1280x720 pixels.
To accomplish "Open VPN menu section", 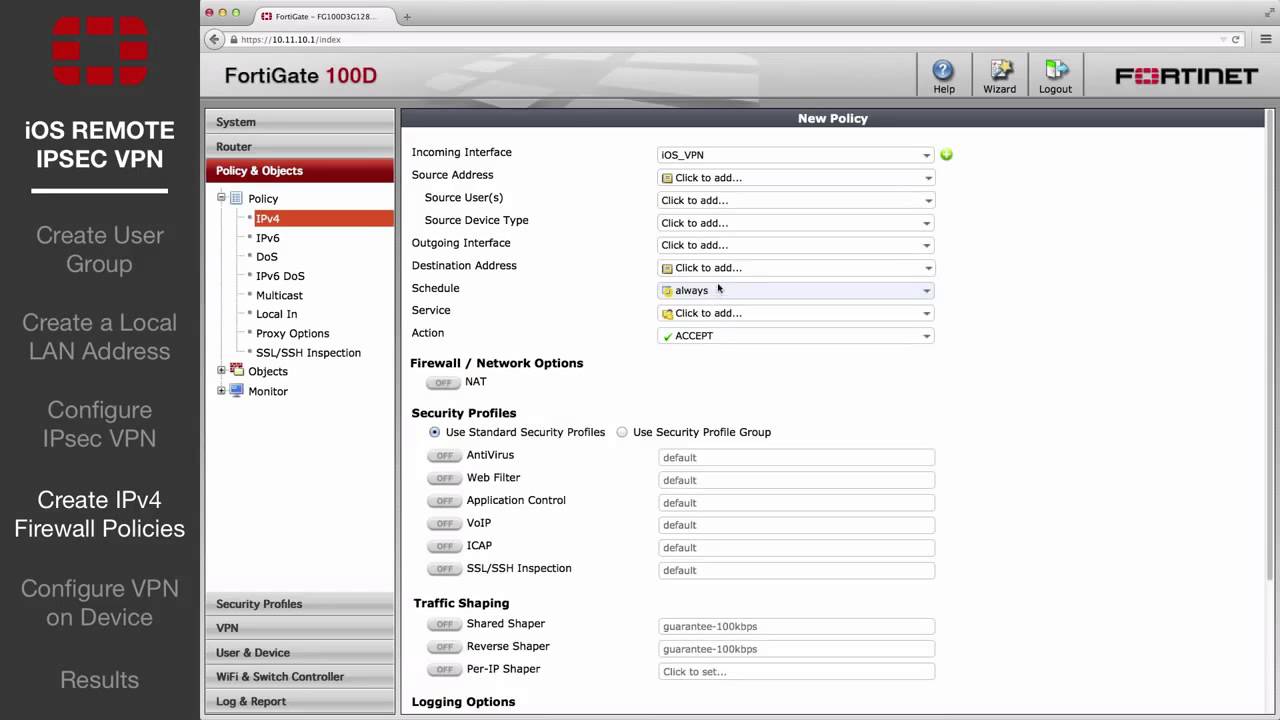I will coord(300,628).
